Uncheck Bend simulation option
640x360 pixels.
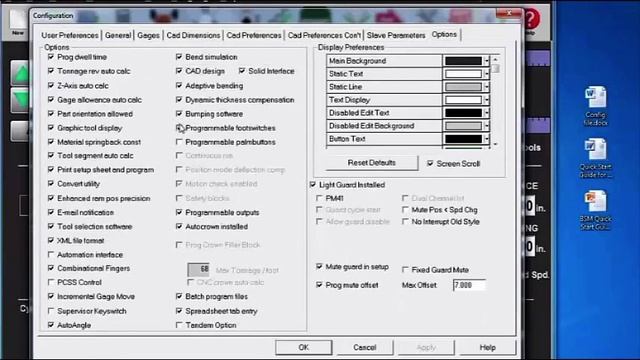pos(179,57)
